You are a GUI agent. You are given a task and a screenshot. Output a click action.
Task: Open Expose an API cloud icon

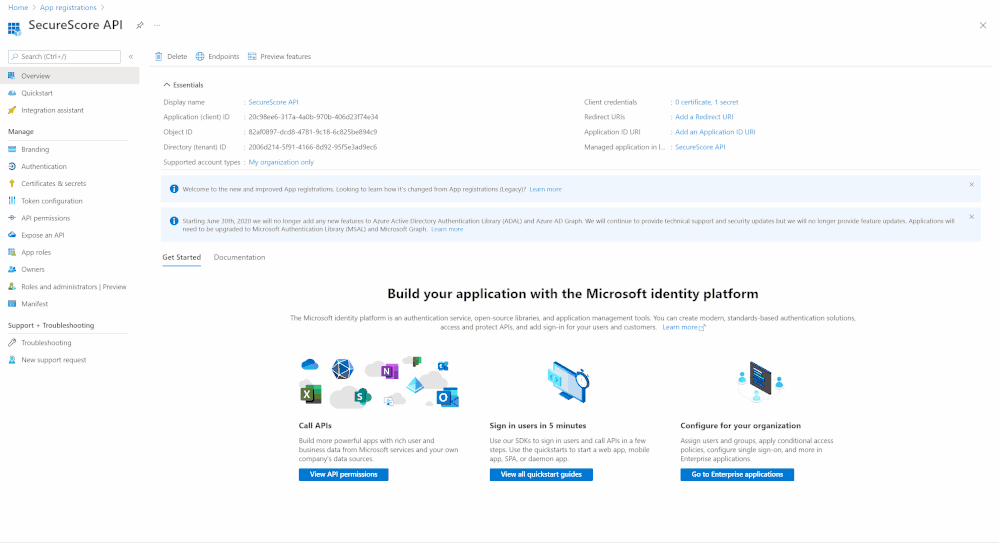tap(12, 235)
